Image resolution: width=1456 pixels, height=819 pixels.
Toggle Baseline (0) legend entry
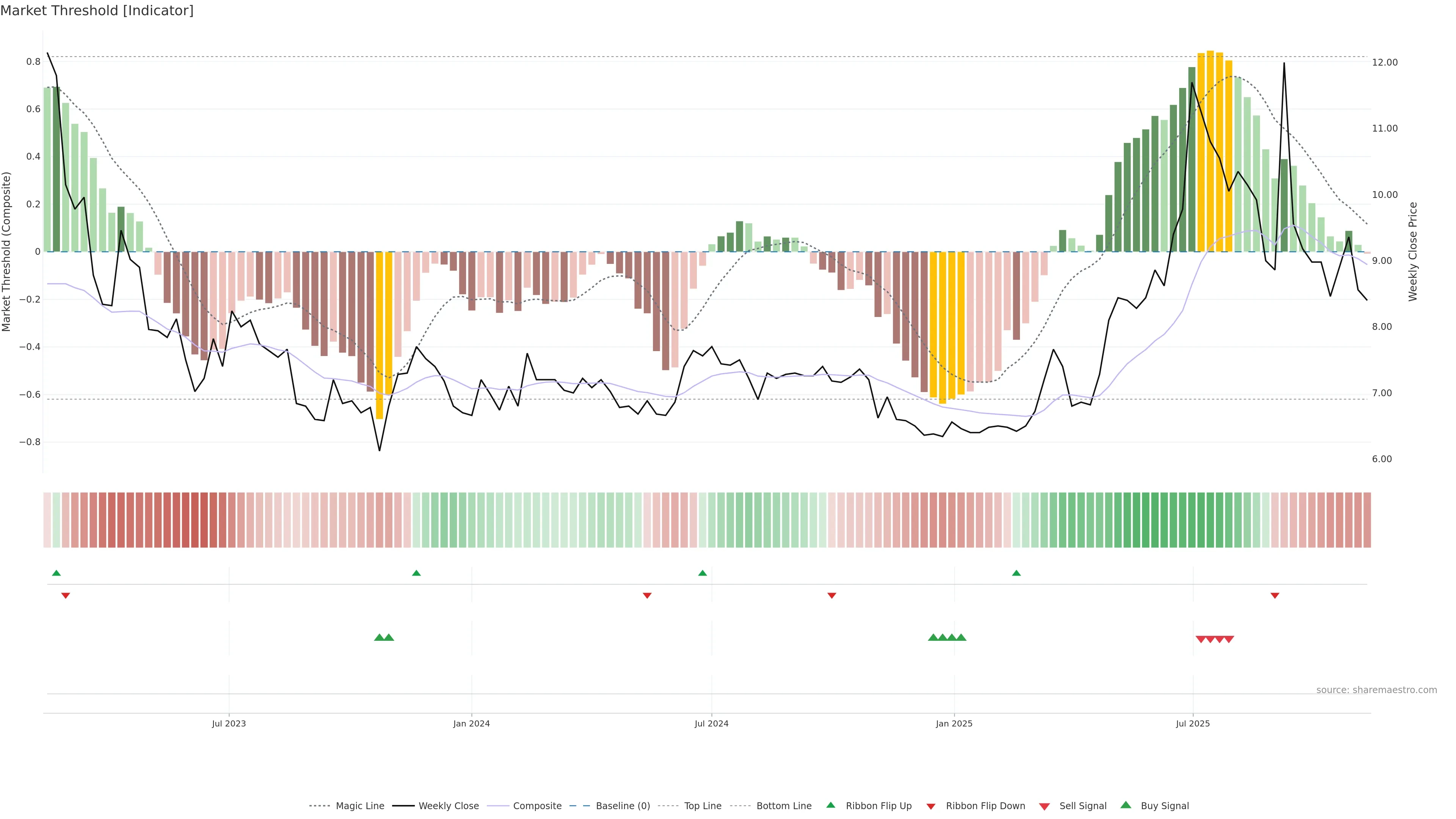click(x=622, y=806)
